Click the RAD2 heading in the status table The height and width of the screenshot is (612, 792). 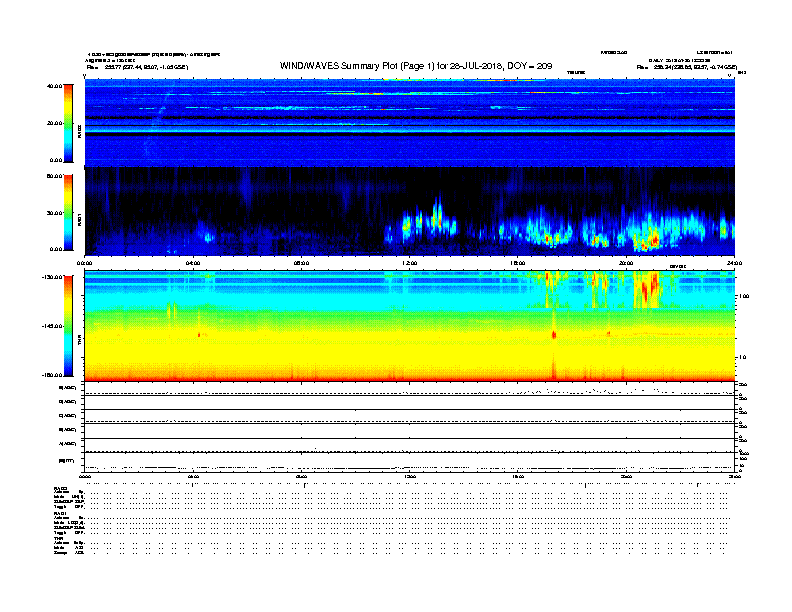[60, 489]
